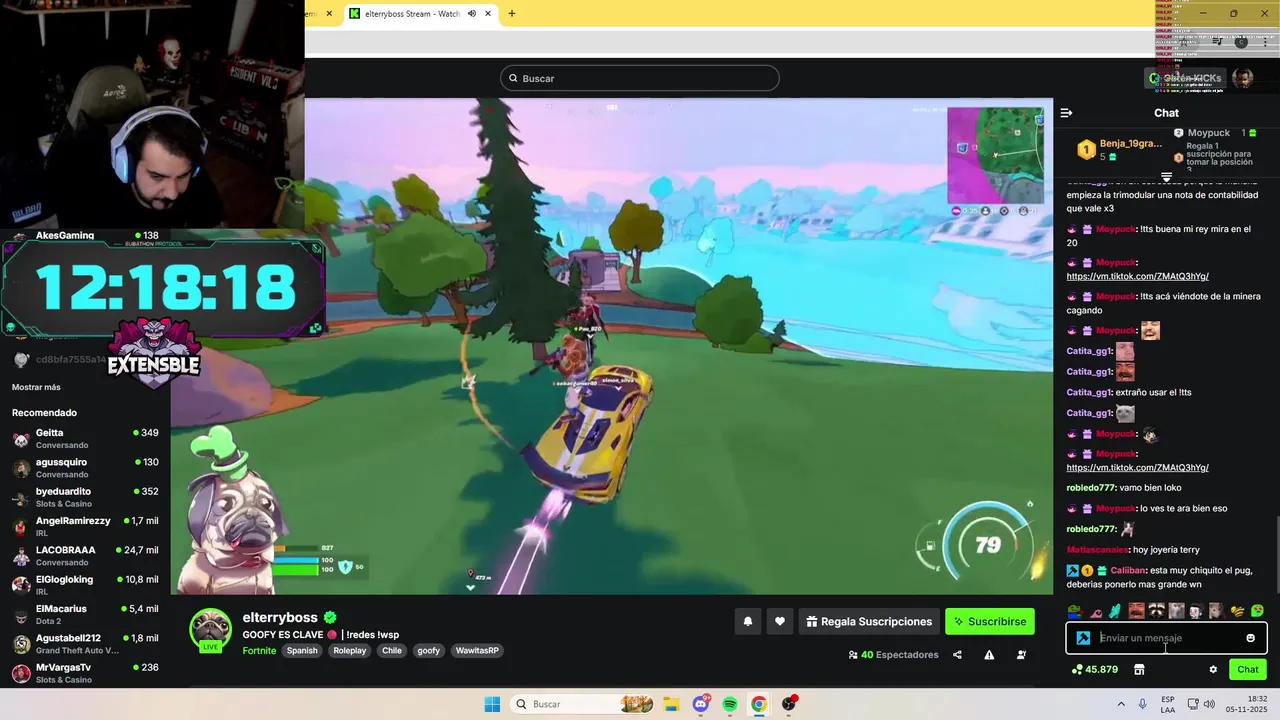Select the Chile tag

click(x=391, y=650)
